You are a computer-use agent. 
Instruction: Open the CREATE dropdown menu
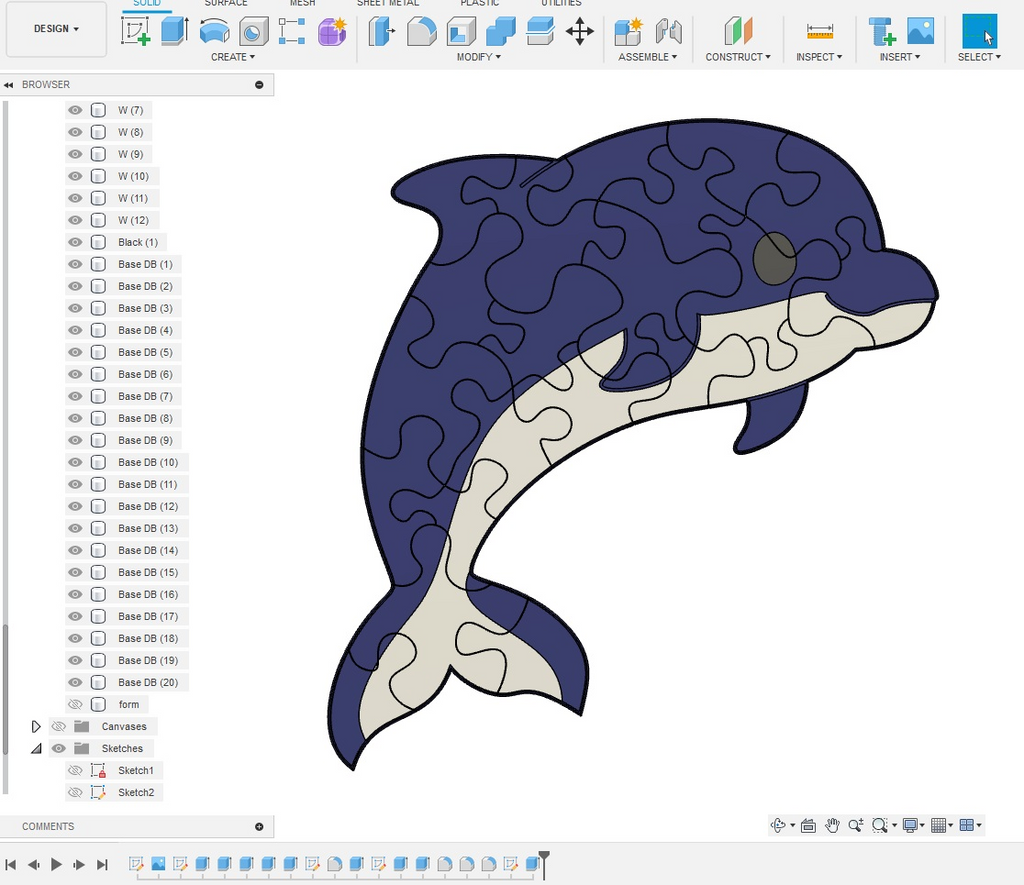coord(232,57)
